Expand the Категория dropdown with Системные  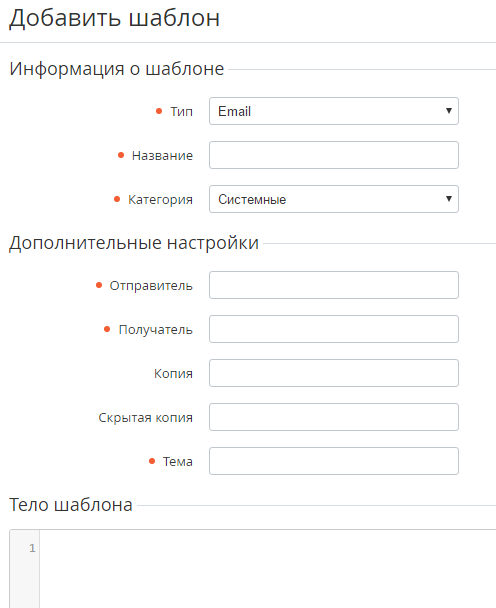pos(334,199)
